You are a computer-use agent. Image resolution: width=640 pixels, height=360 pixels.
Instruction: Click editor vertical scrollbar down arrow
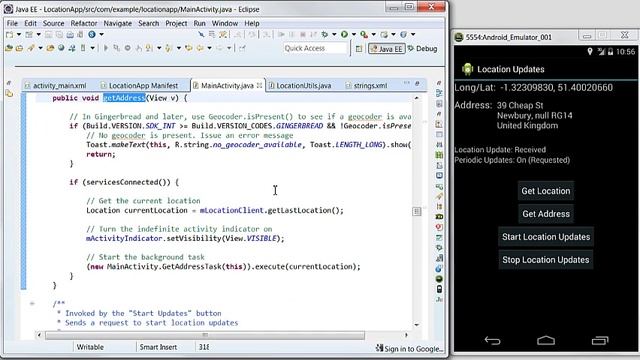[x=416, y=325]
